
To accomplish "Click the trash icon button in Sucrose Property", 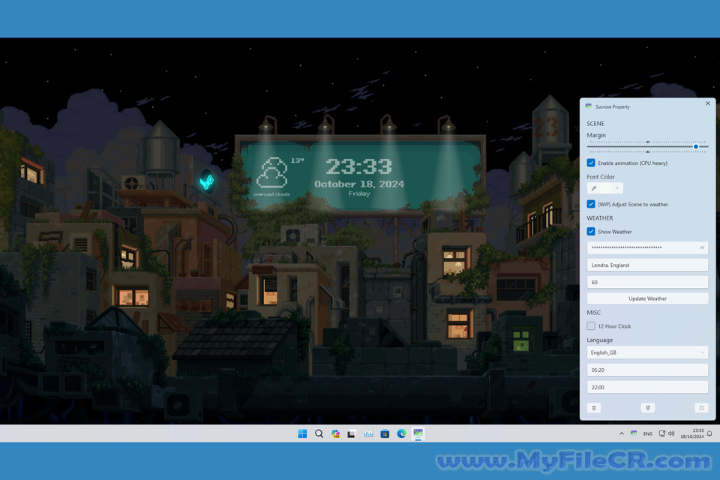I will 594,408.
